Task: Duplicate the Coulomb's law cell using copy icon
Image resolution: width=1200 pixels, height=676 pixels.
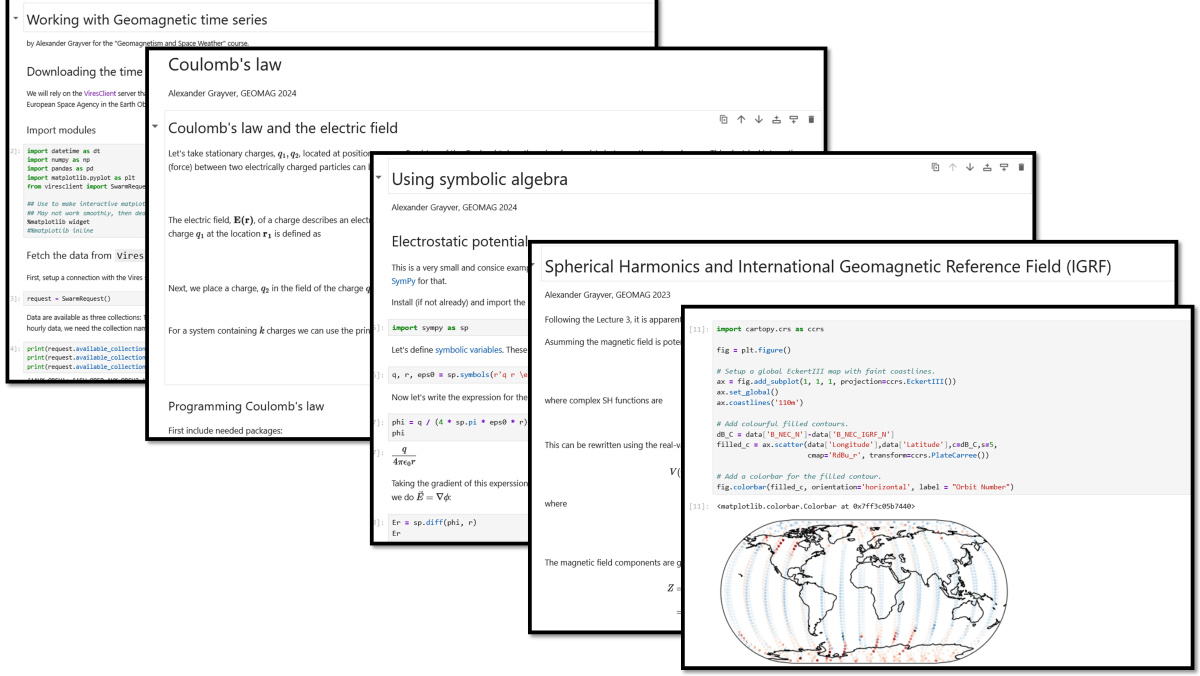Action: click(724, 120)
